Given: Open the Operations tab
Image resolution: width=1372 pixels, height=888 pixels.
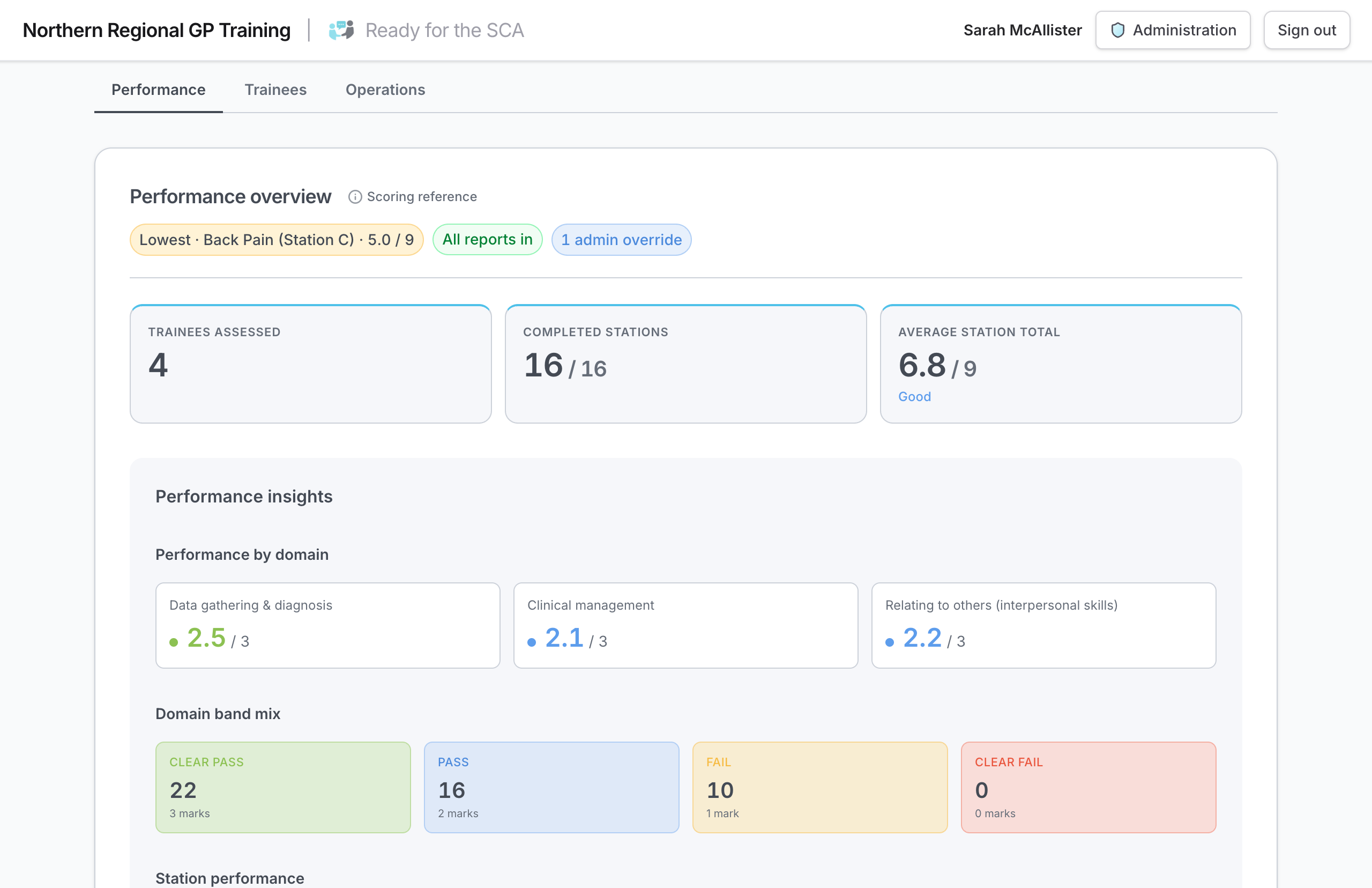Looking at the screenshot, I should coord(385,90).
